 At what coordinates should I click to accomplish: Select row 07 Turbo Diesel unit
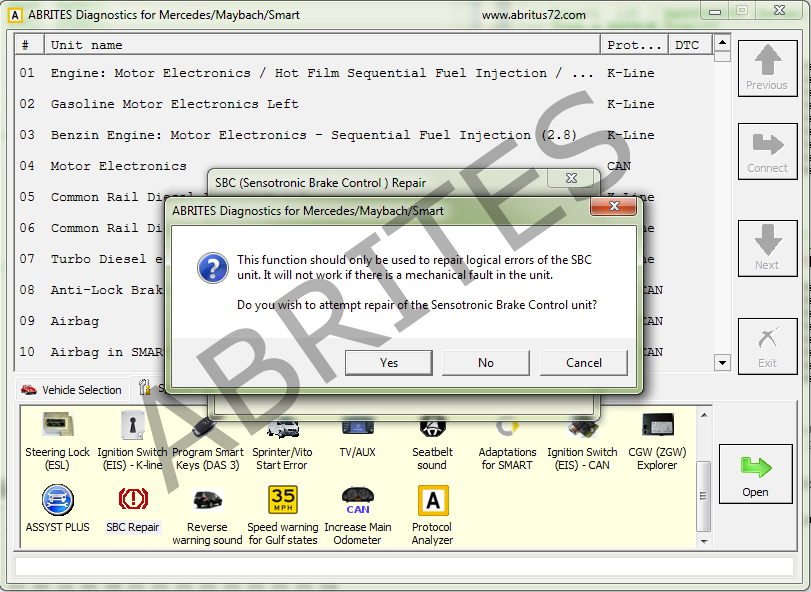pyautogui.click(x=89, y=259)
